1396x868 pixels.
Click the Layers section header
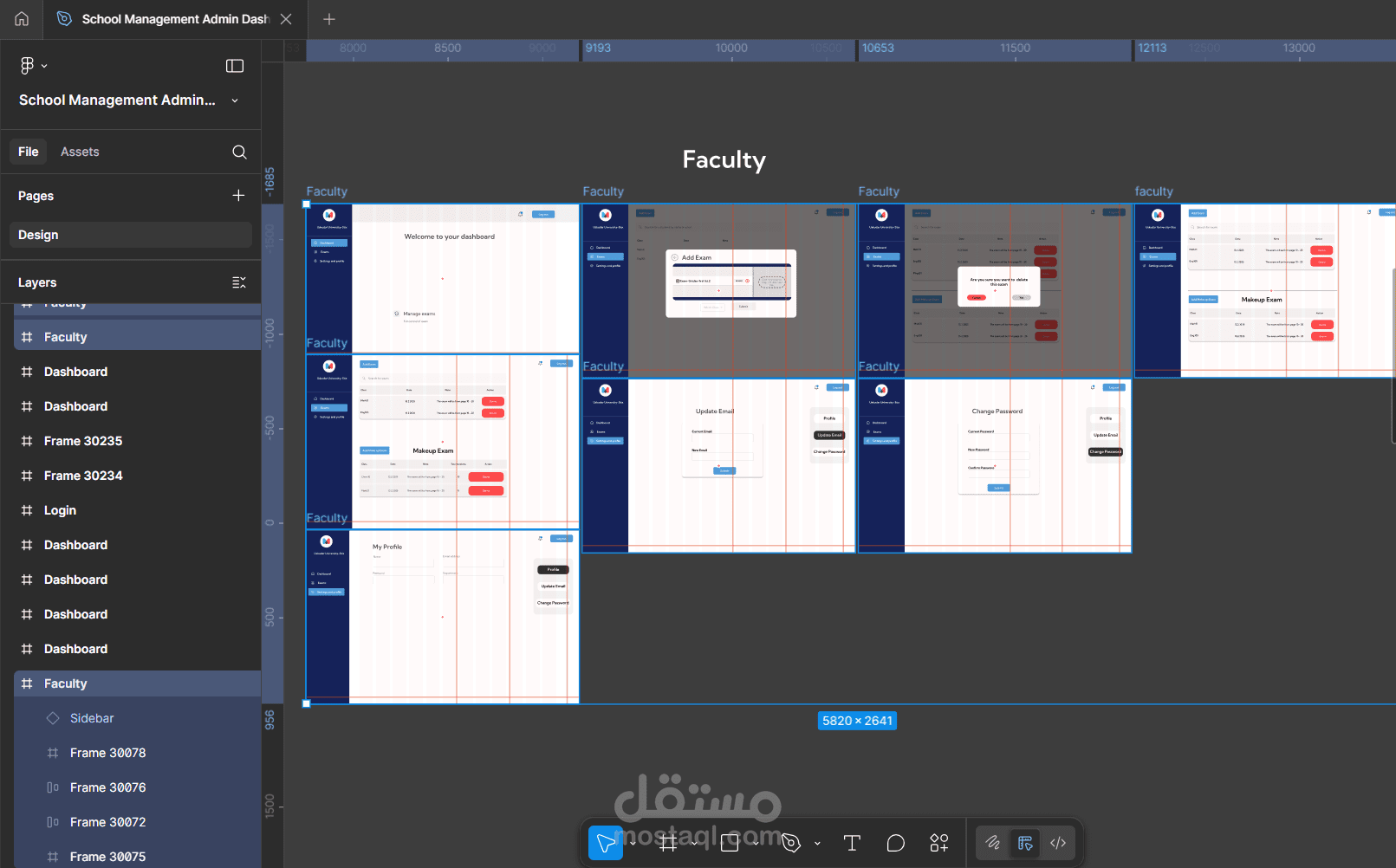(37, 282)
